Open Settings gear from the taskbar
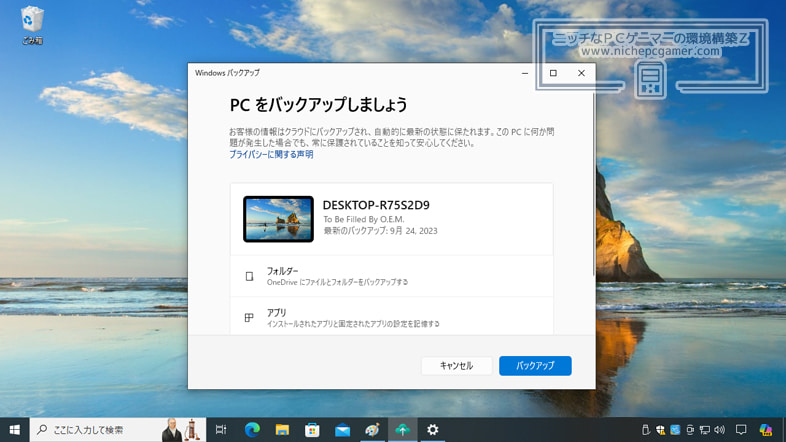Image resolution: width=786 pixels, height=442 pixels. [x=433, y=429]
